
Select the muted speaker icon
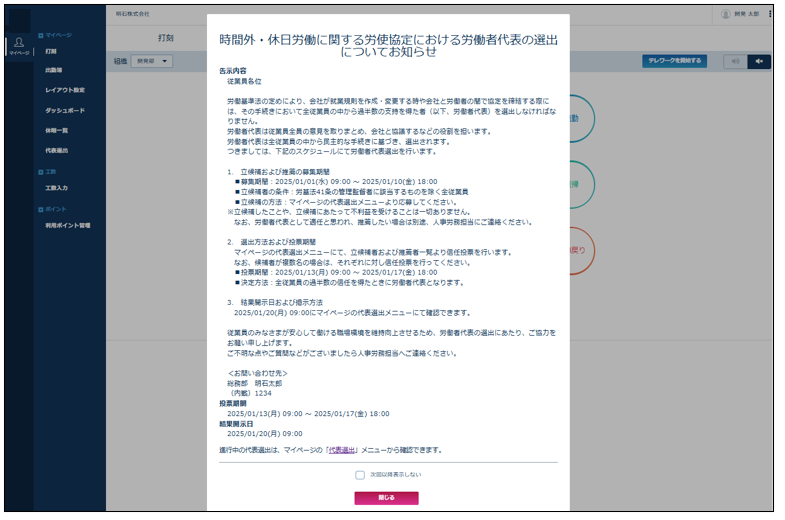(759, 61)
